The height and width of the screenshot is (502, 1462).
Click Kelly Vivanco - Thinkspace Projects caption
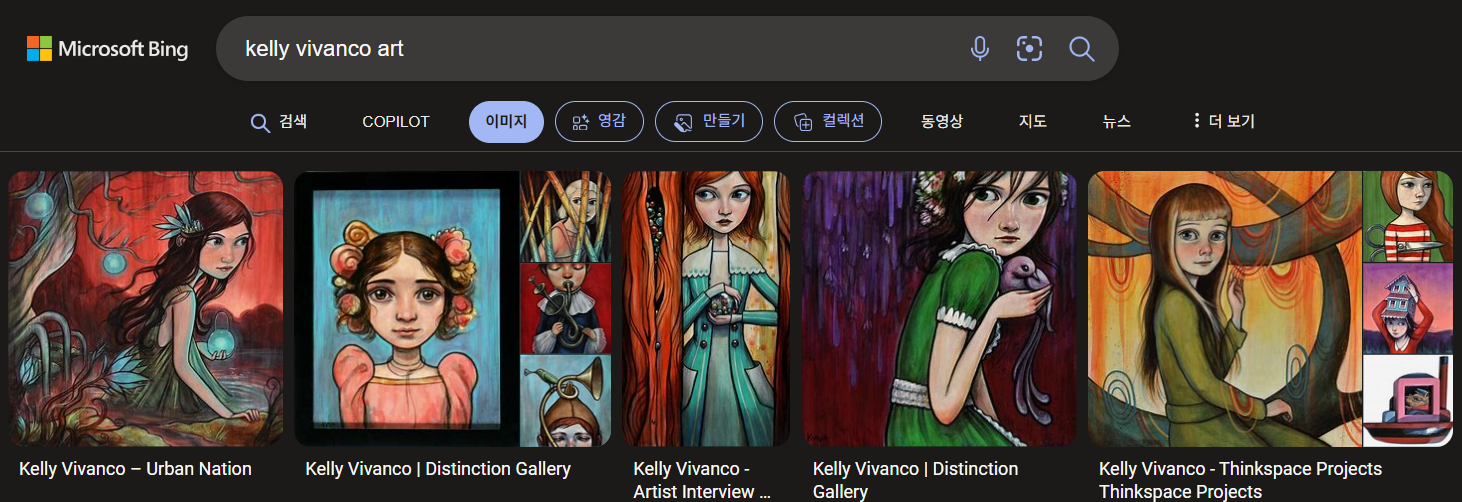click(x=1240, y=480)
